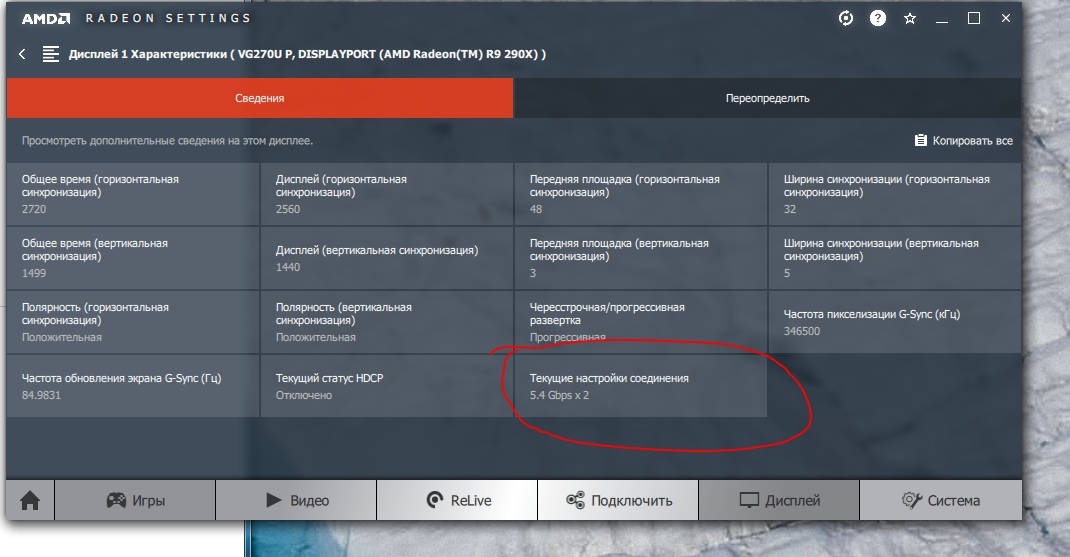Select horizontal front porch value 48

[536, 209]
